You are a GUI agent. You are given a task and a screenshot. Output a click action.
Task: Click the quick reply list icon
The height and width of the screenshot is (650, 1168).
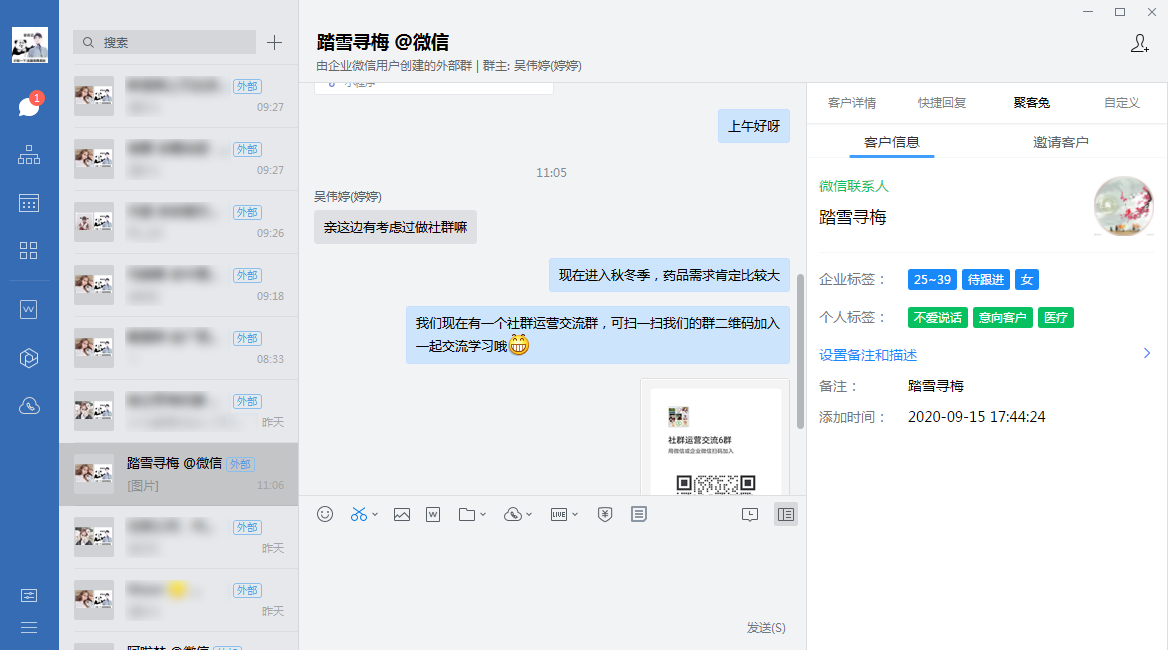click(638, 514)
